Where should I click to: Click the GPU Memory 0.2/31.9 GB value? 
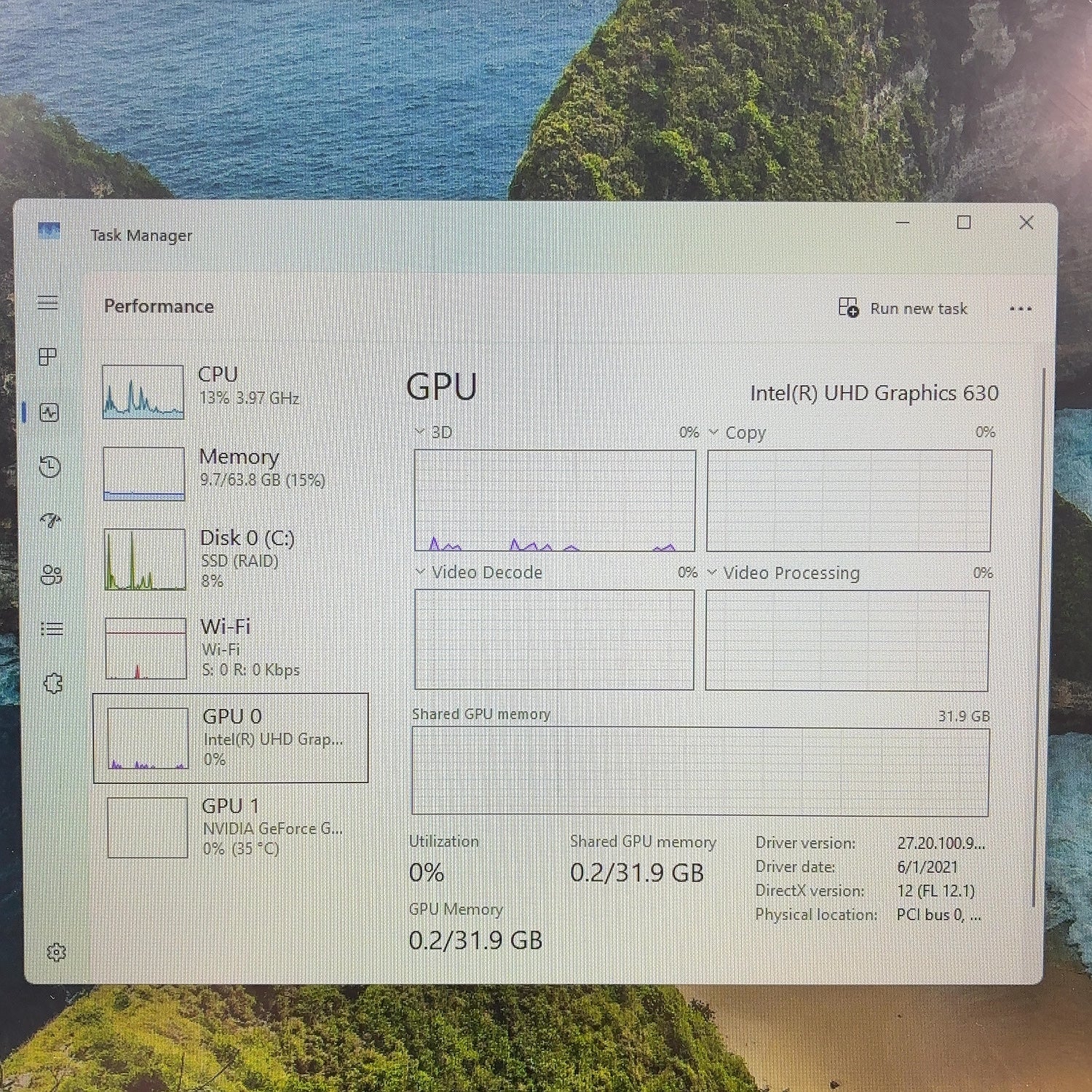point(475,940)
